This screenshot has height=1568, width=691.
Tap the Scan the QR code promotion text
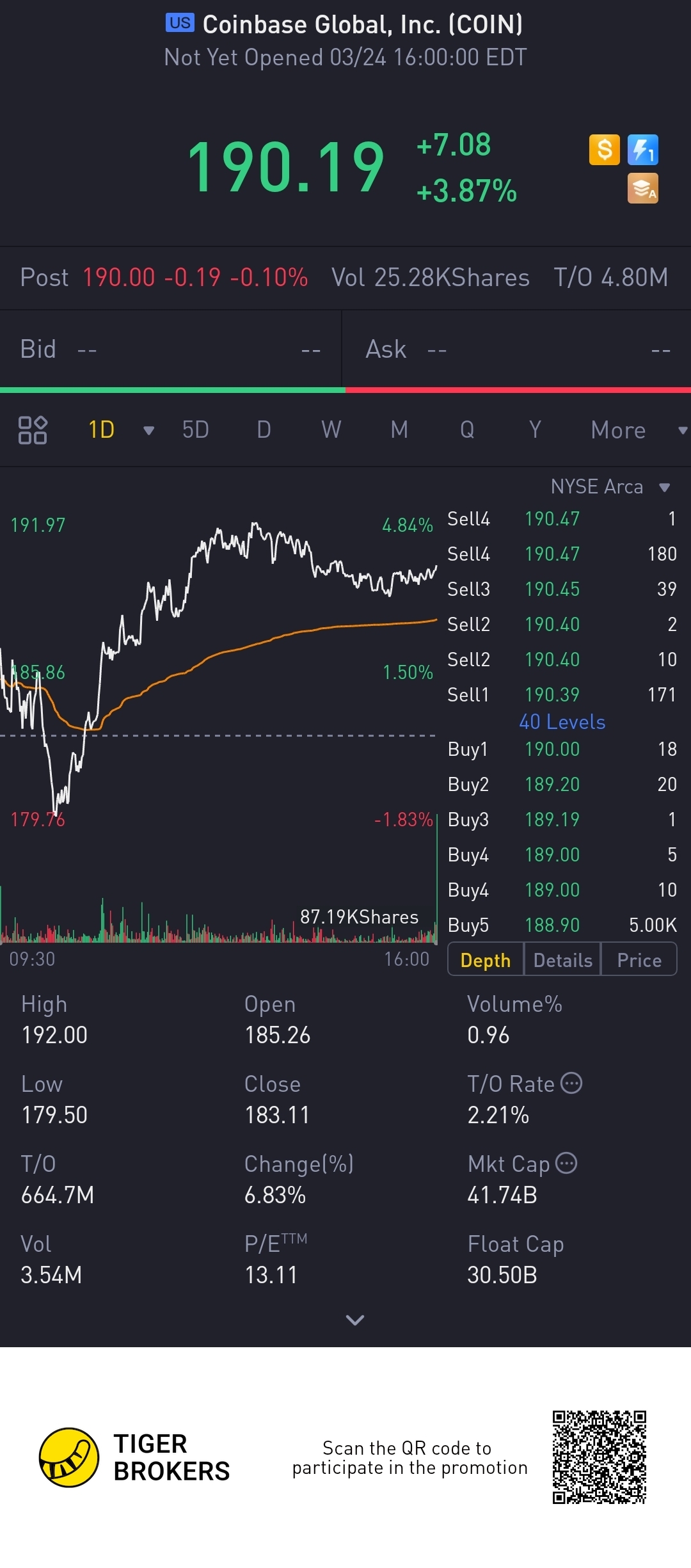(x=409, y=1457)
